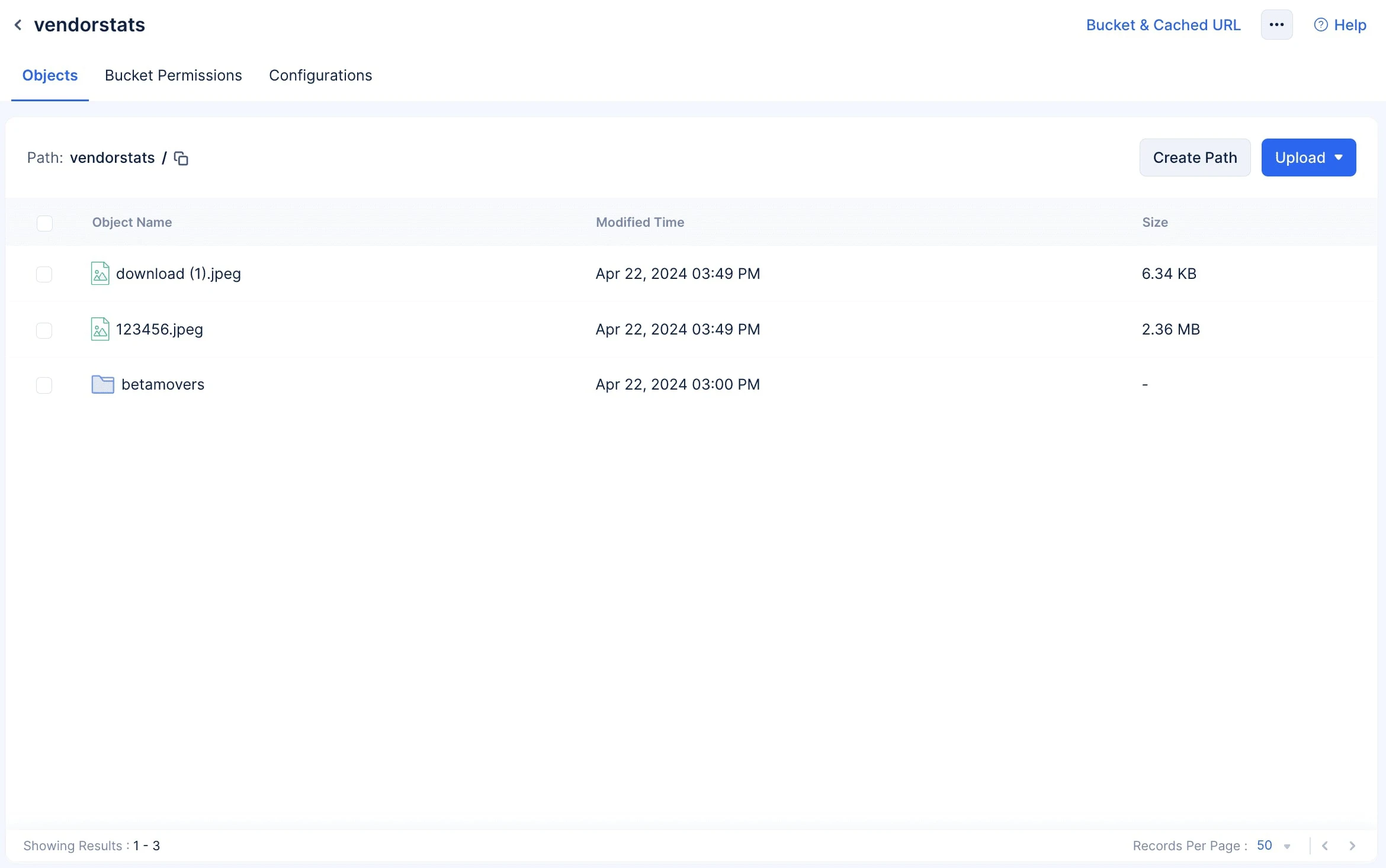Open the three-dots more options menu
Viewport: 1386px width, 868px height.
1276,25
